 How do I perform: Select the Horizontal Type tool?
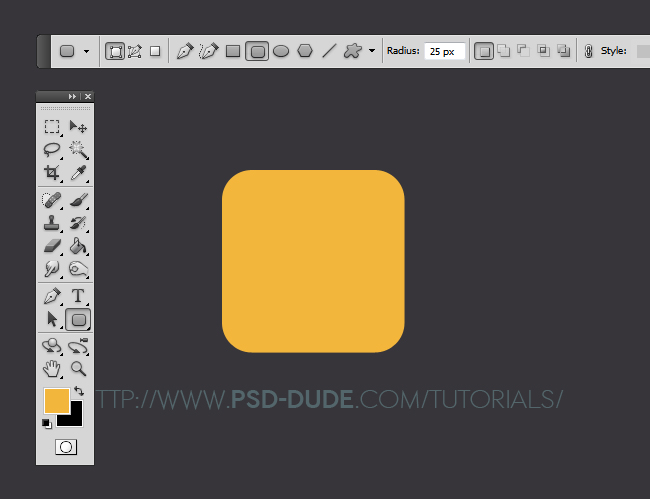[x=79, y=296]
